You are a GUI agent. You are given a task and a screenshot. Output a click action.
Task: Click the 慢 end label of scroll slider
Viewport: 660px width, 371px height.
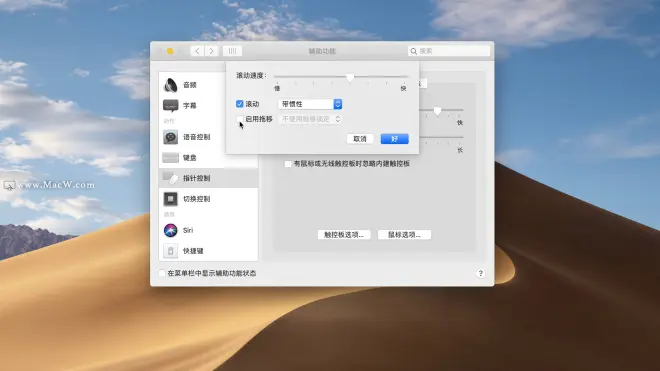[277, 88]
